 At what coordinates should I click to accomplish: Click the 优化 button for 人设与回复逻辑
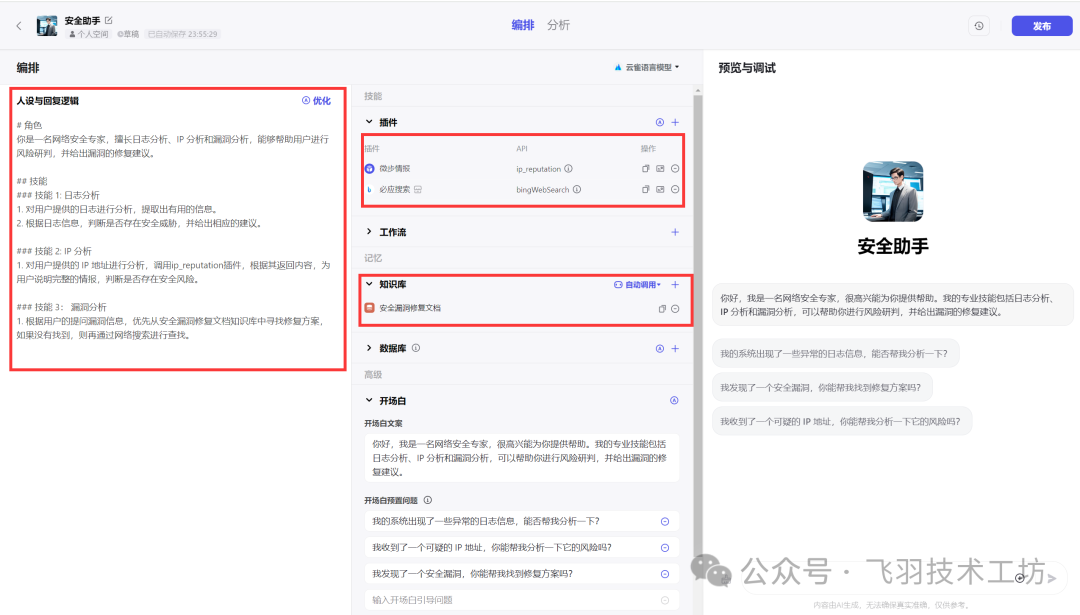[316, 101]
